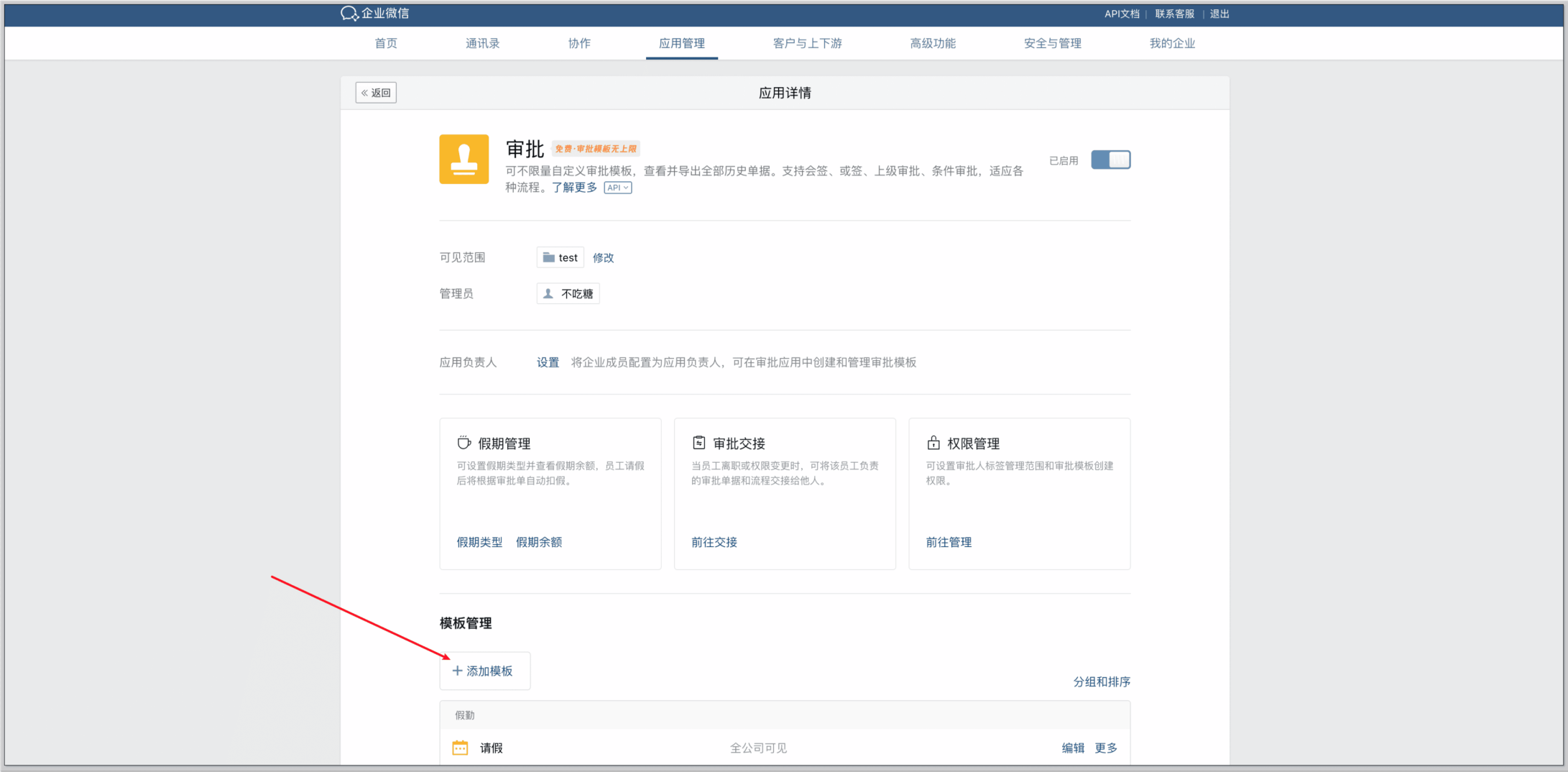Click the yellow approval stamp app icon

[464, 160]
